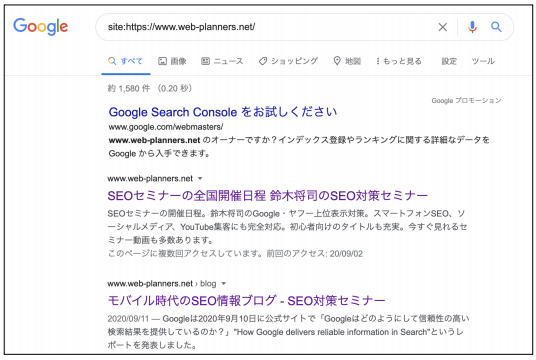Expand arrow beside www.web-planners.net URL
536x360 pixels.
[200, 178]
